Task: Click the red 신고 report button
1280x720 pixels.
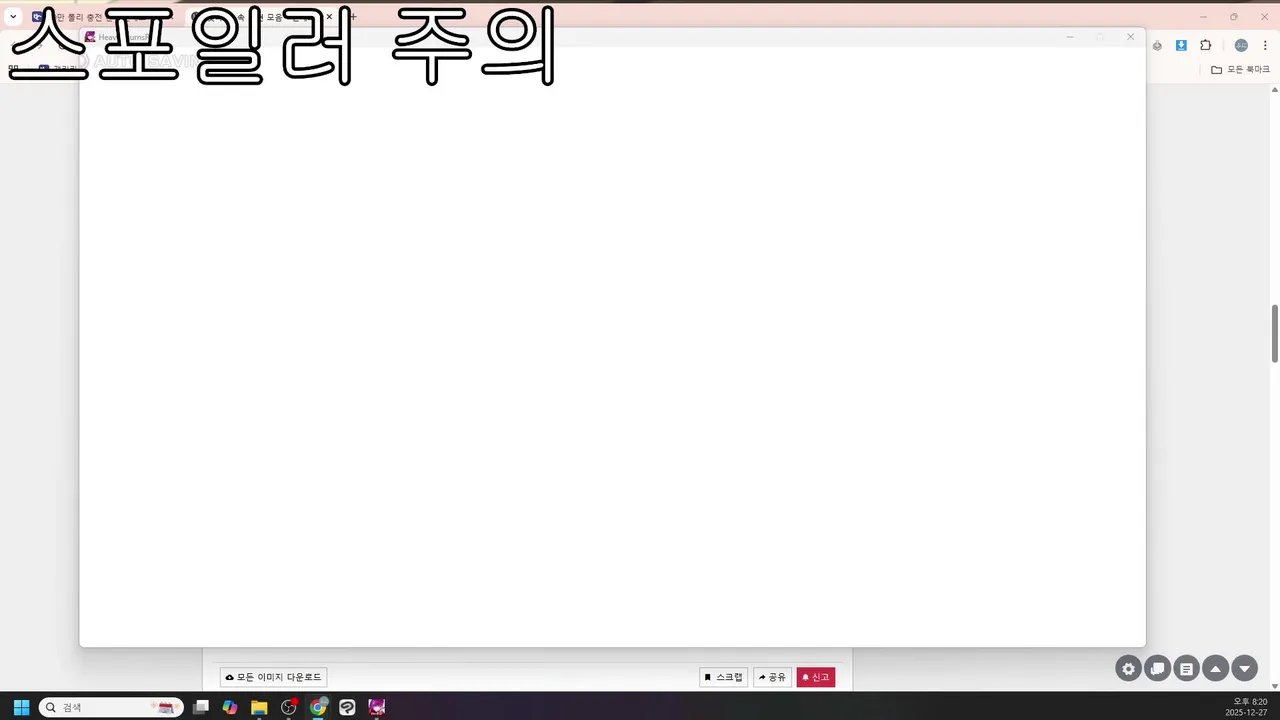Action: point(816,677)
